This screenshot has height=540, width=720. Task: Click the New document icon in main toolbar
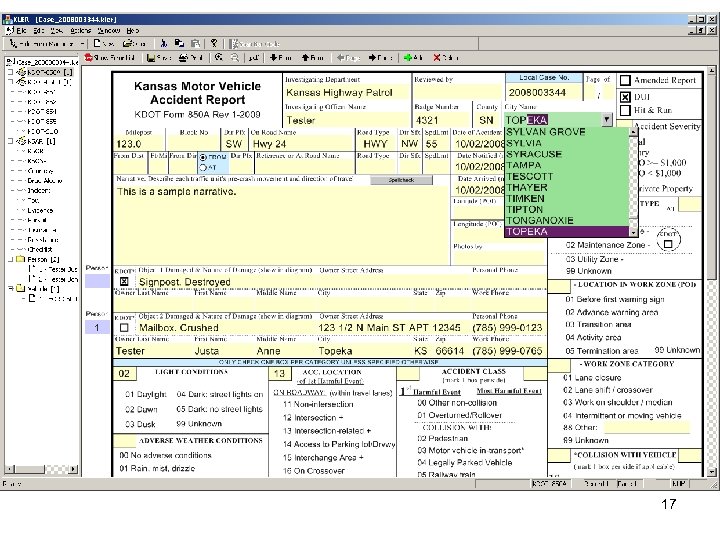(x=97, y=44)
